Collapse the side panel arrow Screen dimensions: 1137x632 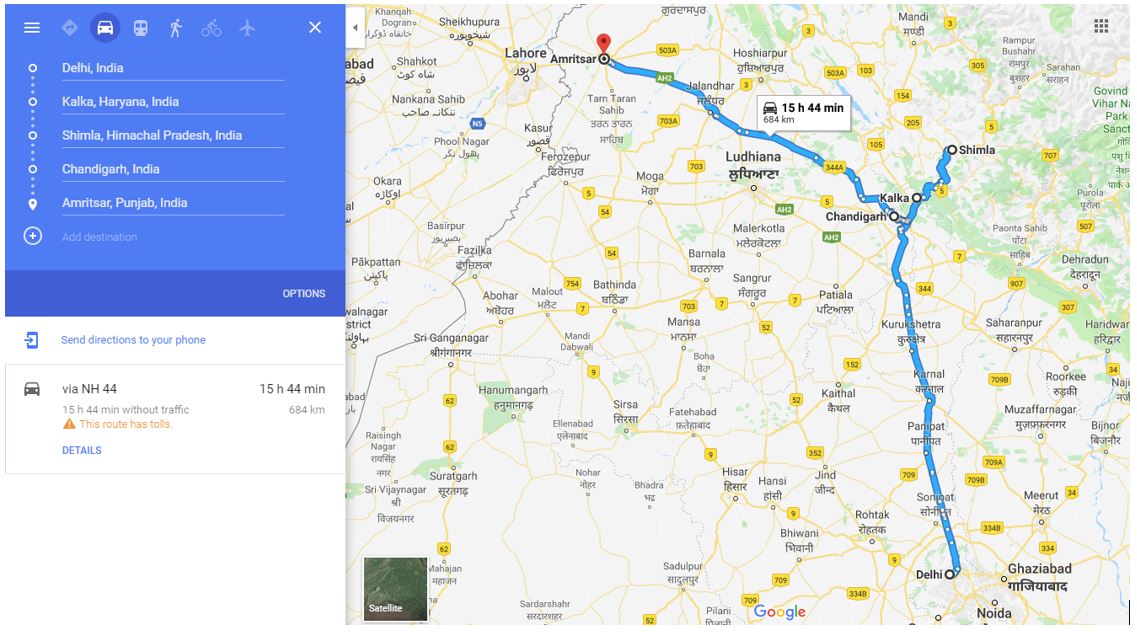[355, 28]
